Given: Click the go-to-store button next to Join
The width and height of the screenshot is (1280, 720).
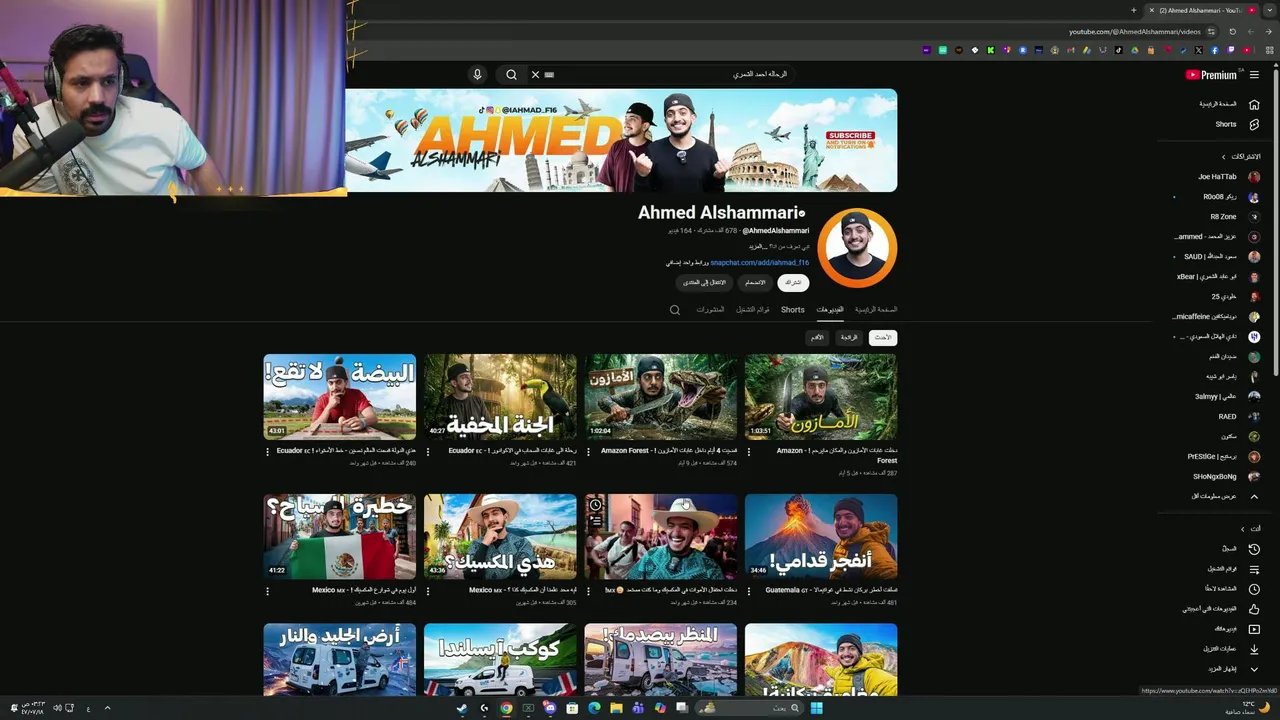Looking at the screenshot, I should [705, 283].
